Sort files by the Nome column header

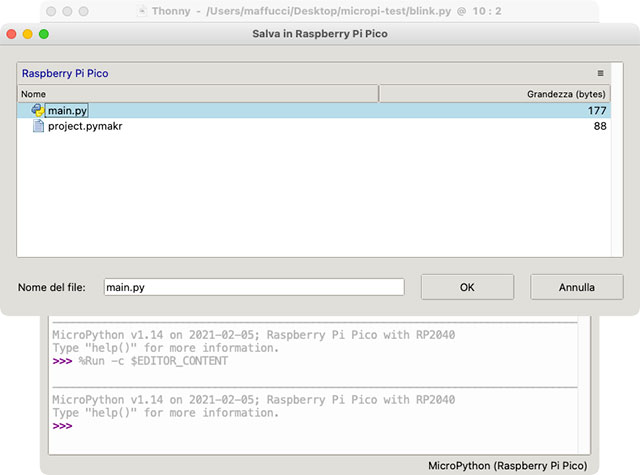coord(197,93)
